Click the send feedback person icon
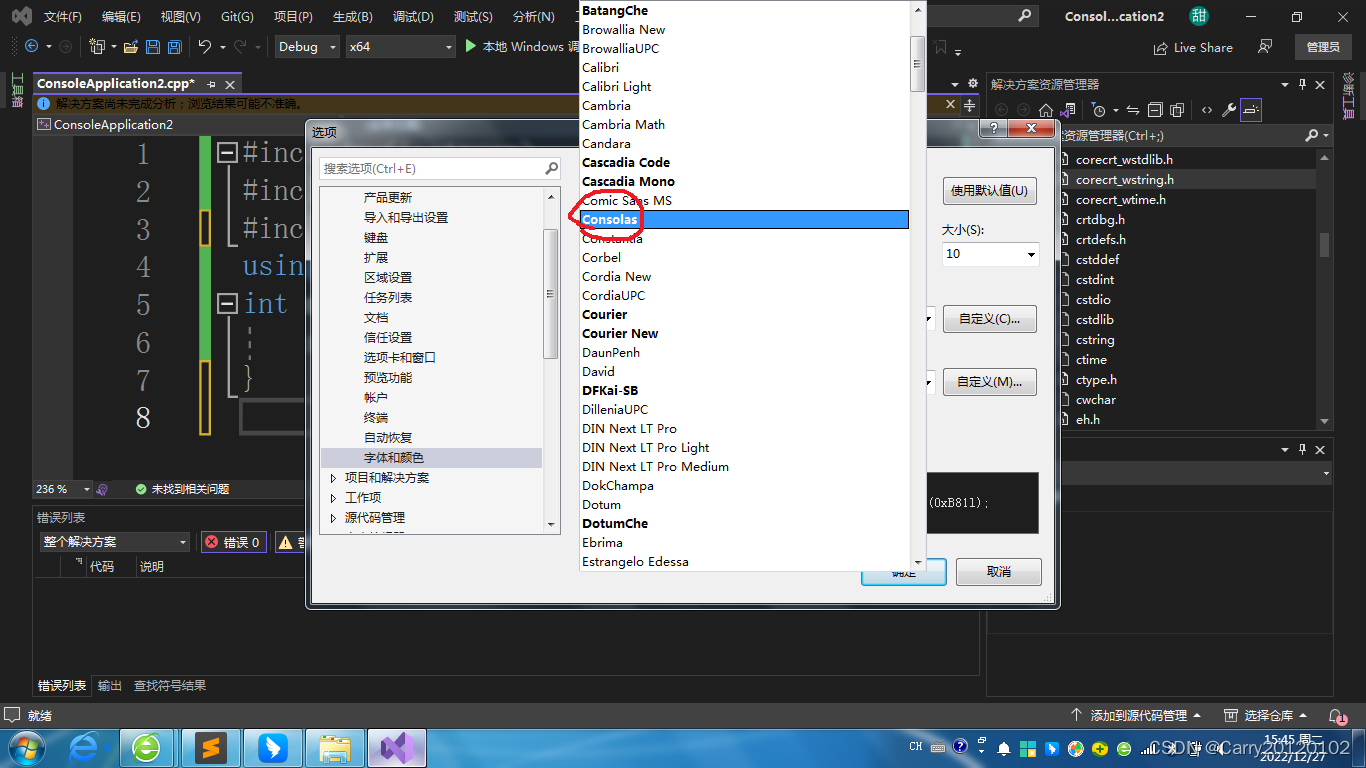Screen dimensions: 1366x768 point(1266,47)
